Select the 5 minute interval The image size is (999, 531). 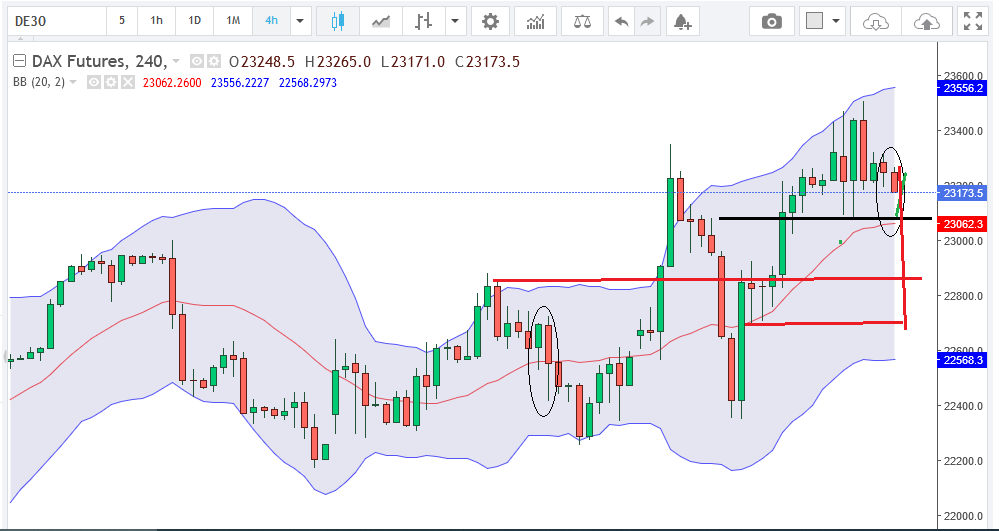click(121, 20)
